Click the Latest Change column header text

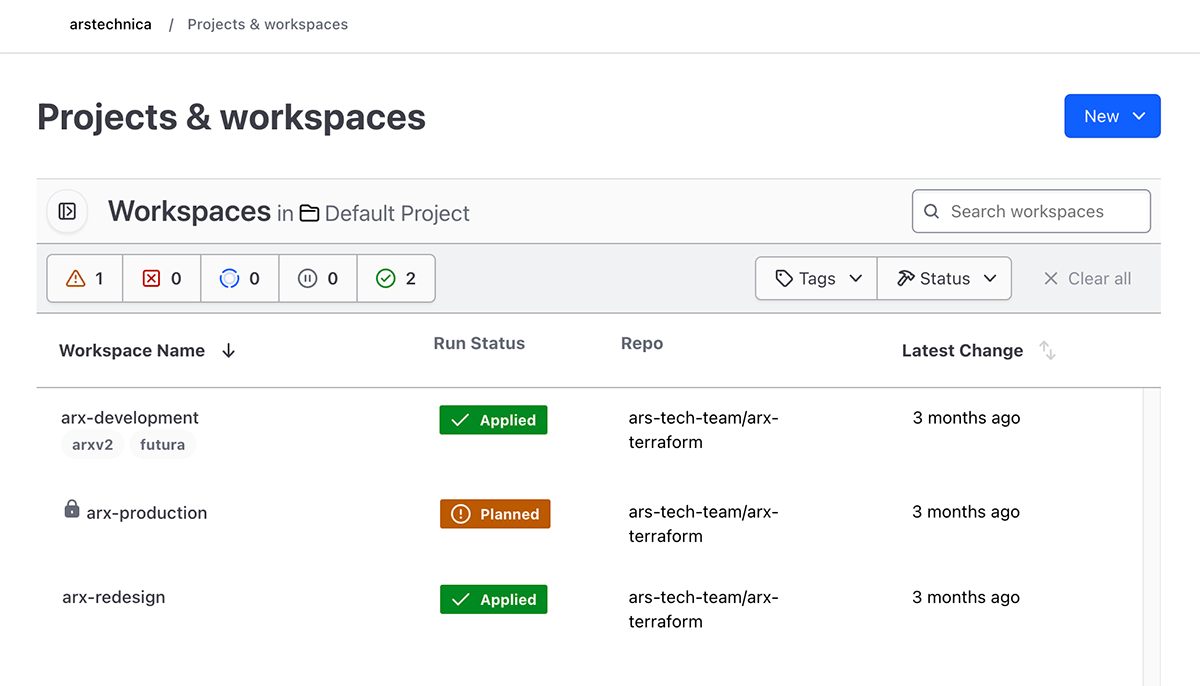(x=962, y=350)
